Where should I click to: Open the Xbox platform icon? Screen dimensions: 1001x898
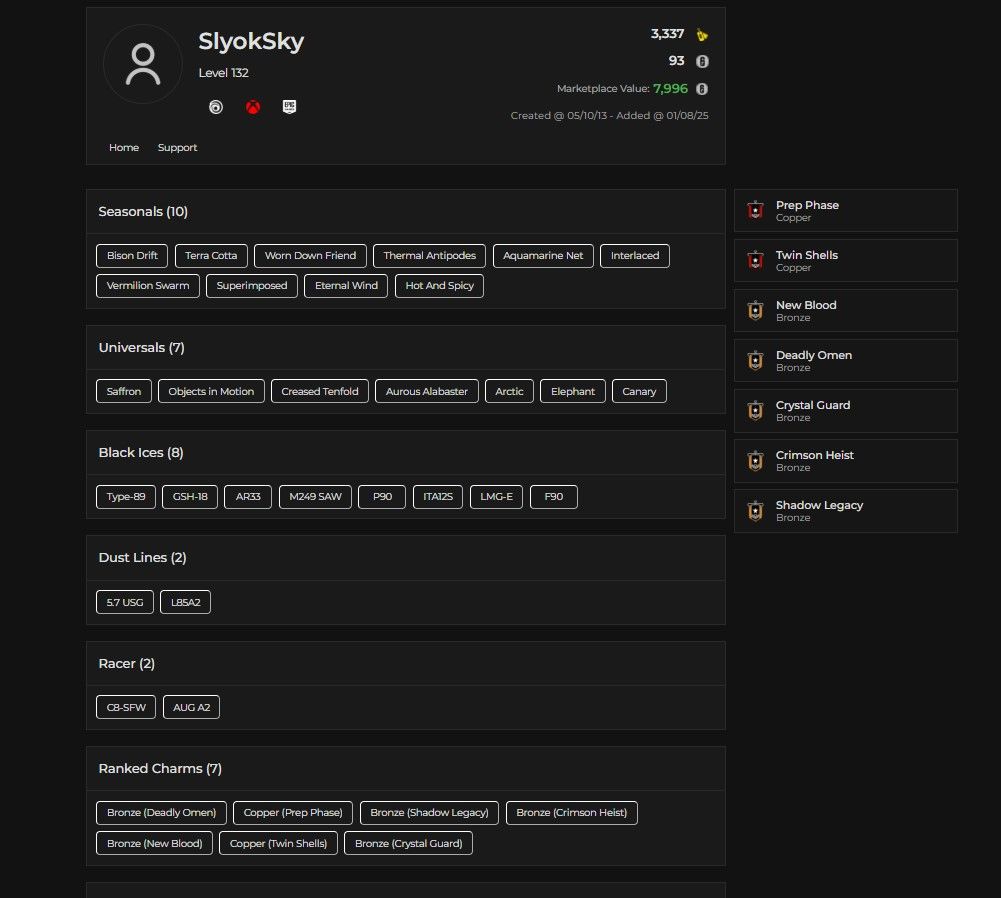pyautogui.click(x=253, y=107)
